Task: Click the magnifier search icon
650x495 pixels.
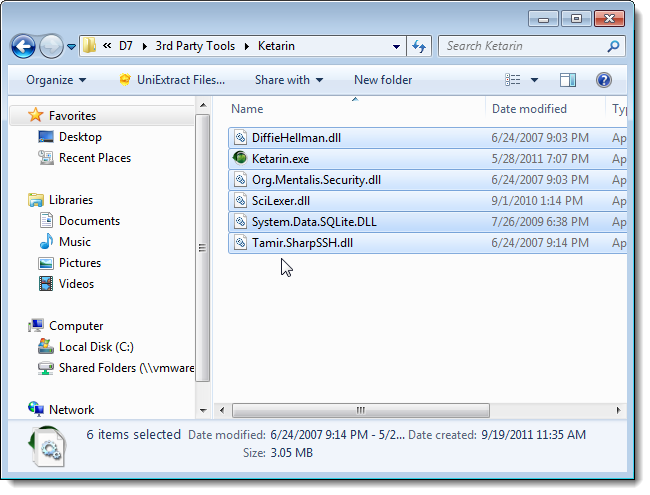Action: pyautogui.click(x=614, y=46)
